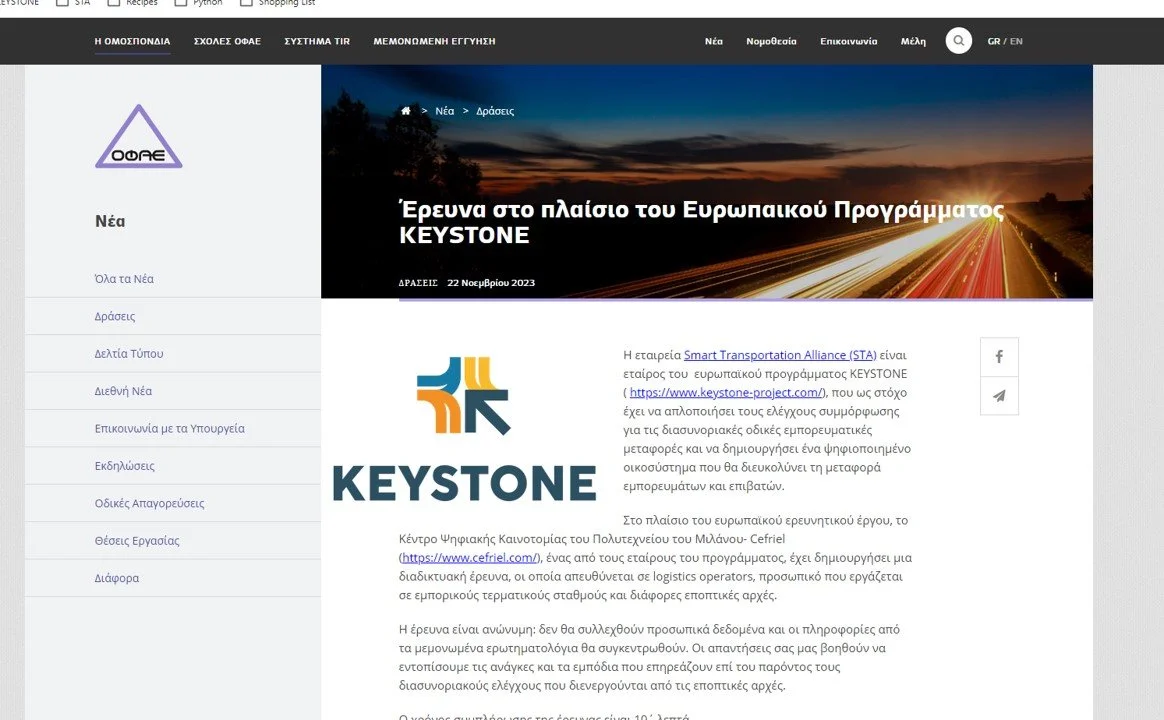1164x720 pixels.
Task: Select Διάφορα in sidebar
Action: 117,577
